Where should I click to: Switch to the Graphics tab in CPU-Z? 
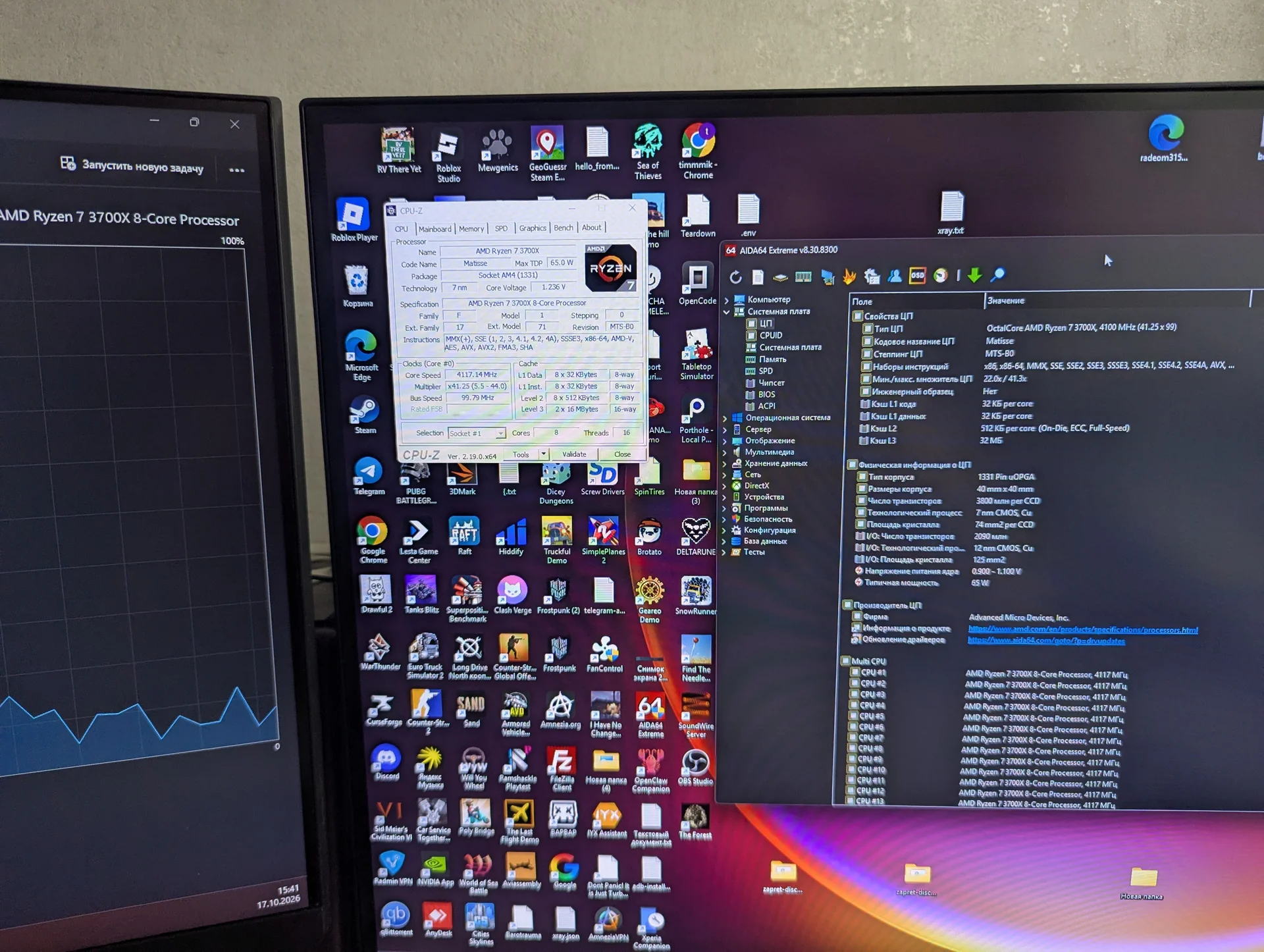[533, 228]
